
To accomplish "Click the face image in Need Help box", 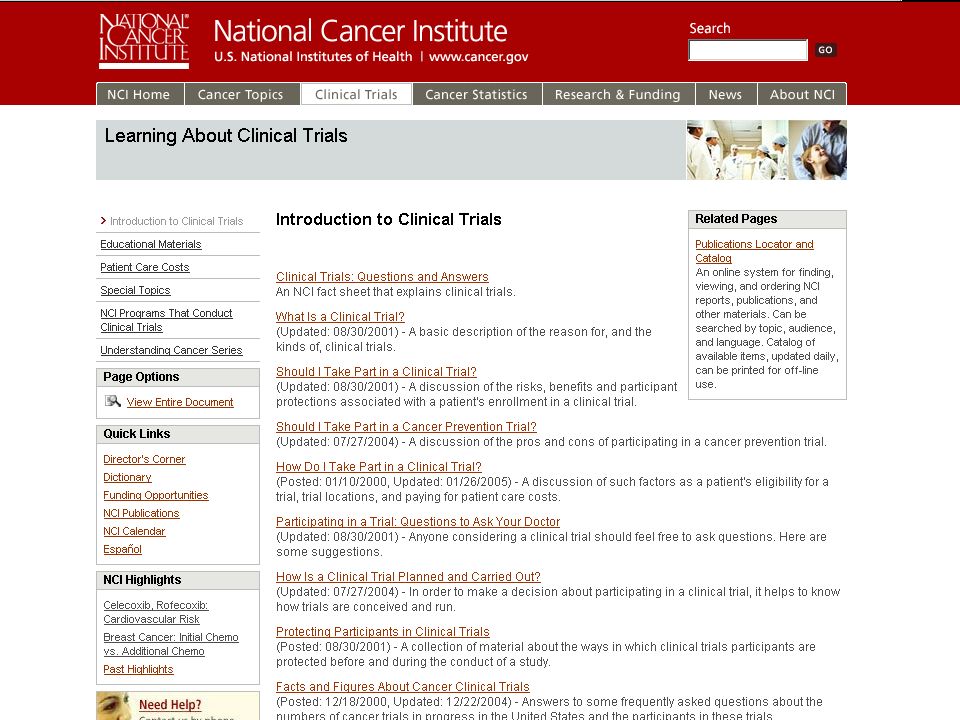I will coord(113,706).
